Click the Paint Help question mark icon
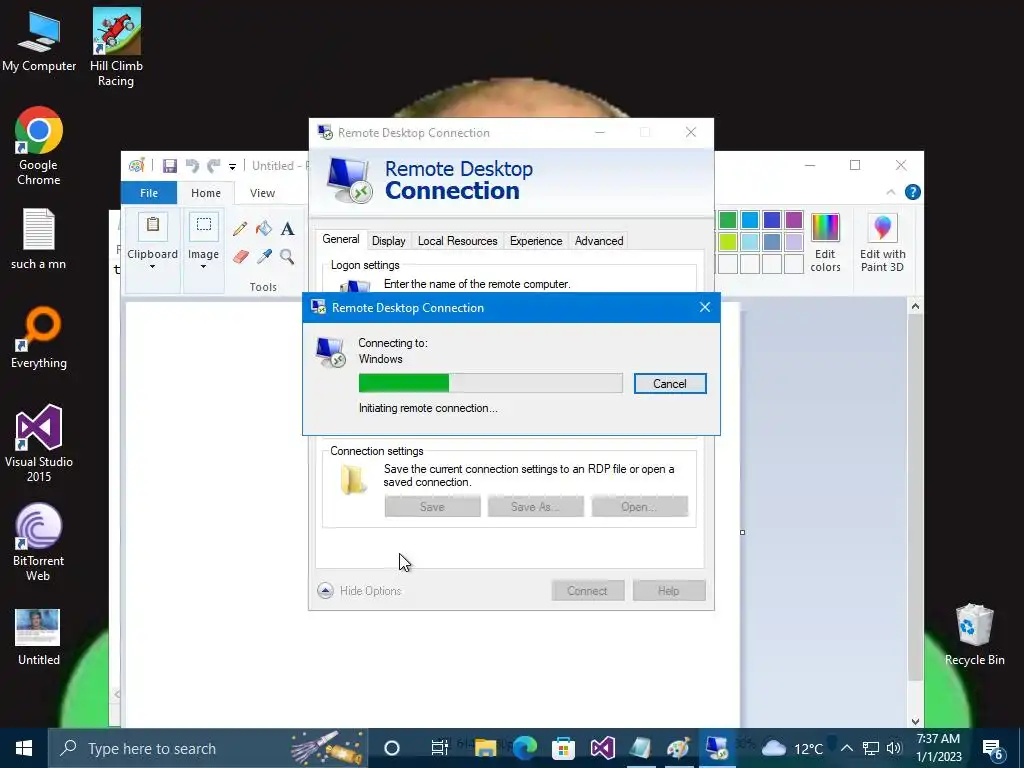Viewport: 1024px width, 768px height. tap(912, 192)
